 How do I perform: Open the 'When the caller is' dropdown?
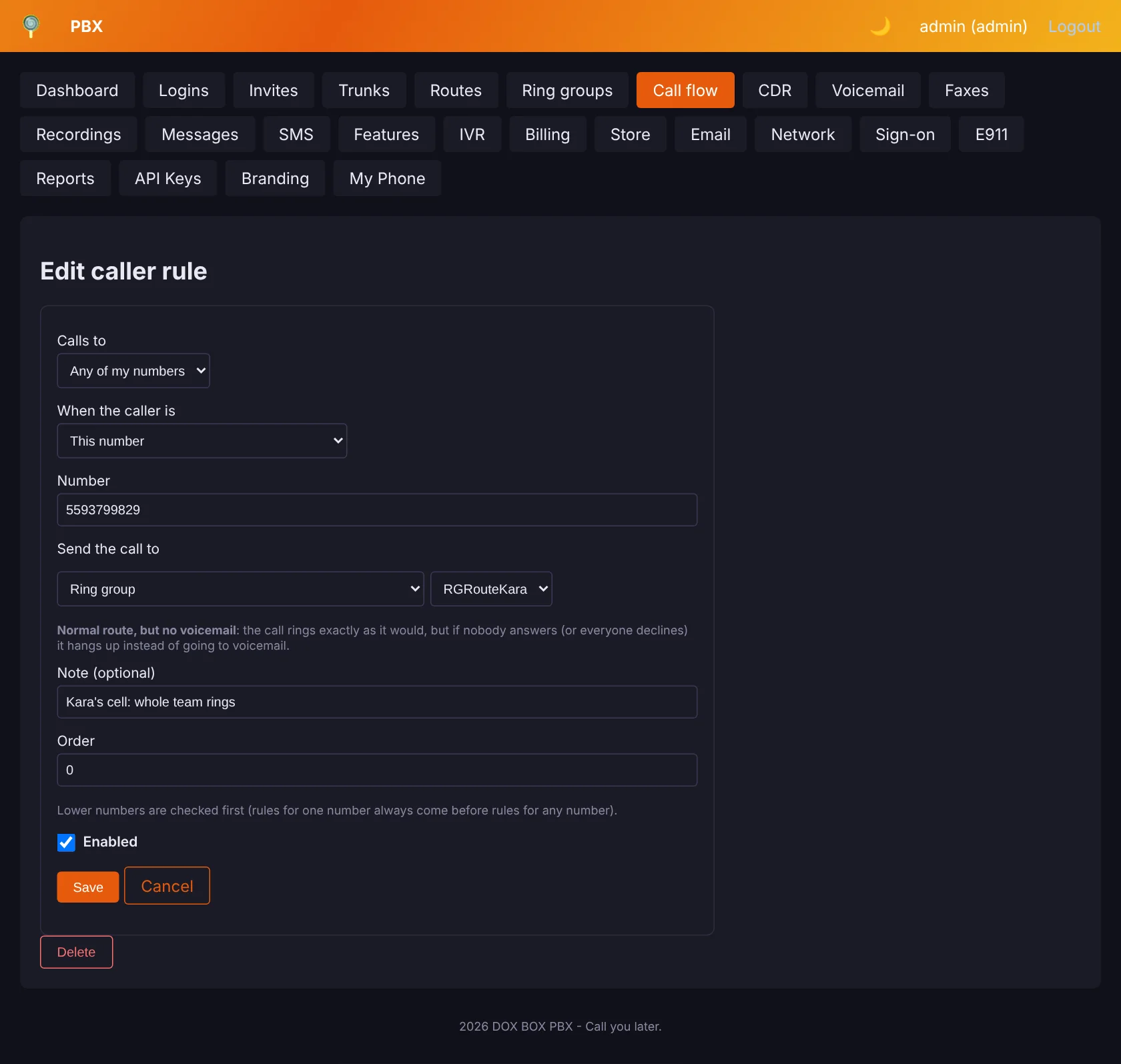tap(202, 441)
